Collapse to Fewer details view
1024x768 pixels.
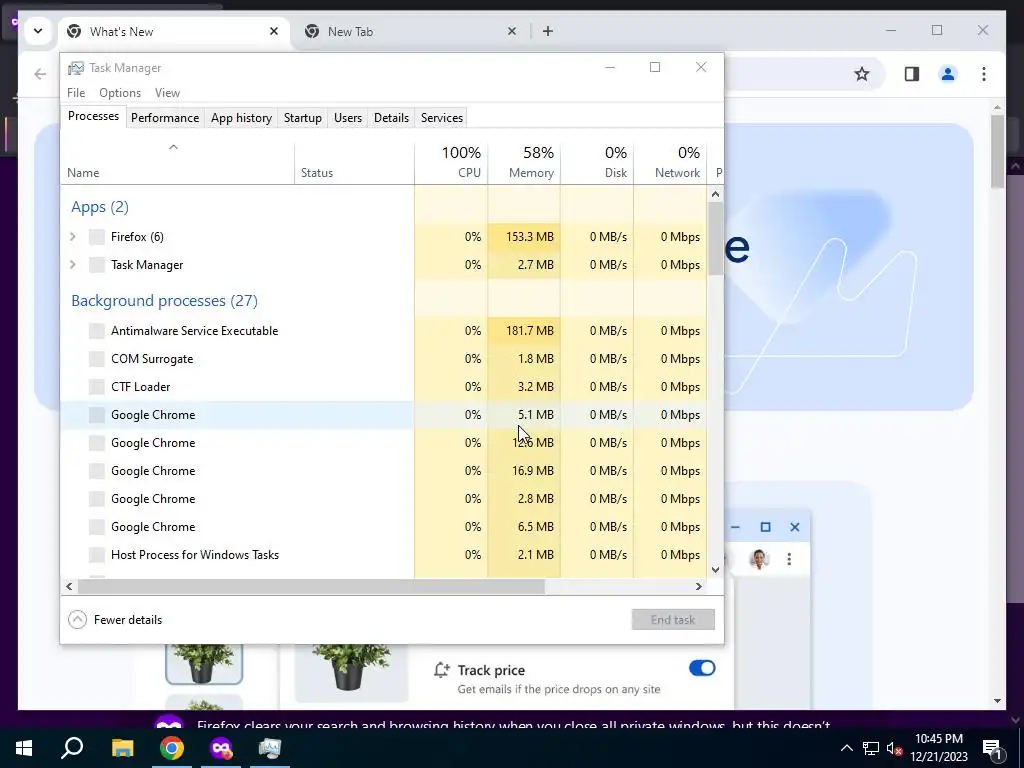point(116,620)
